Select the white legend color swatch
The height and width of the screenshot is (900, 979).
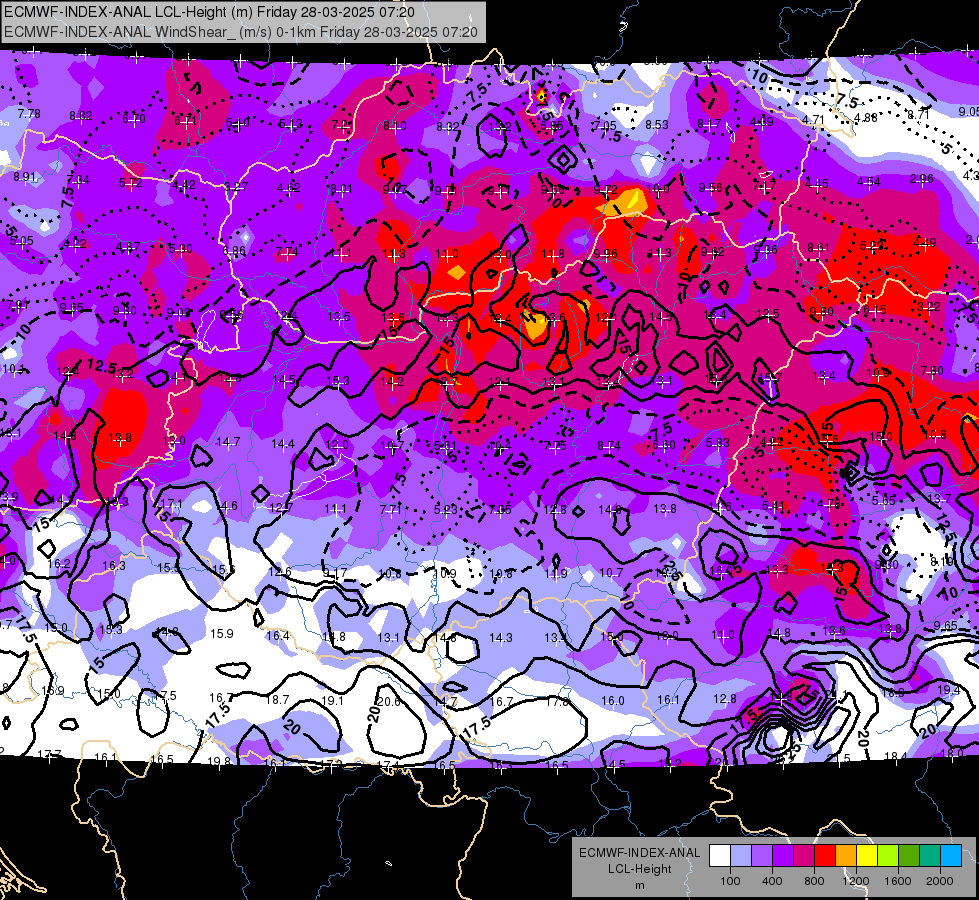(720, 856)
